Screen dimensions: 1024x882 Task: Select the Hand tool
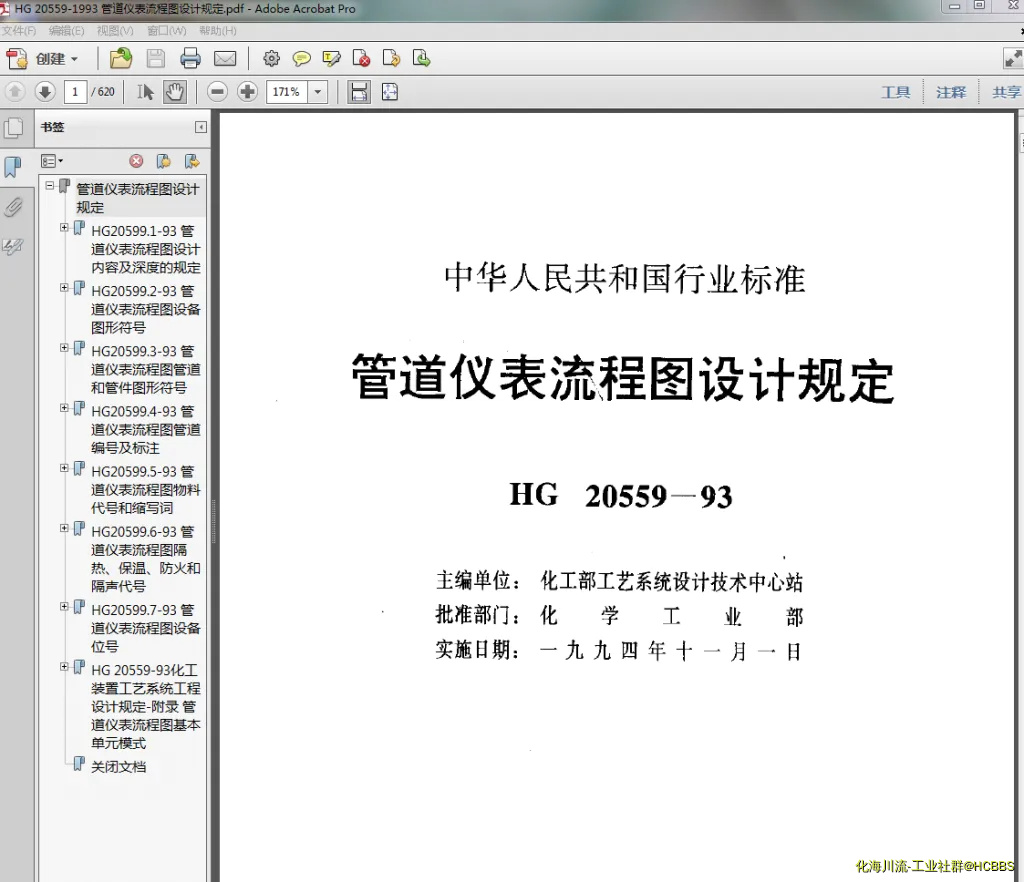pyautogui.click(x=175, y=92)
